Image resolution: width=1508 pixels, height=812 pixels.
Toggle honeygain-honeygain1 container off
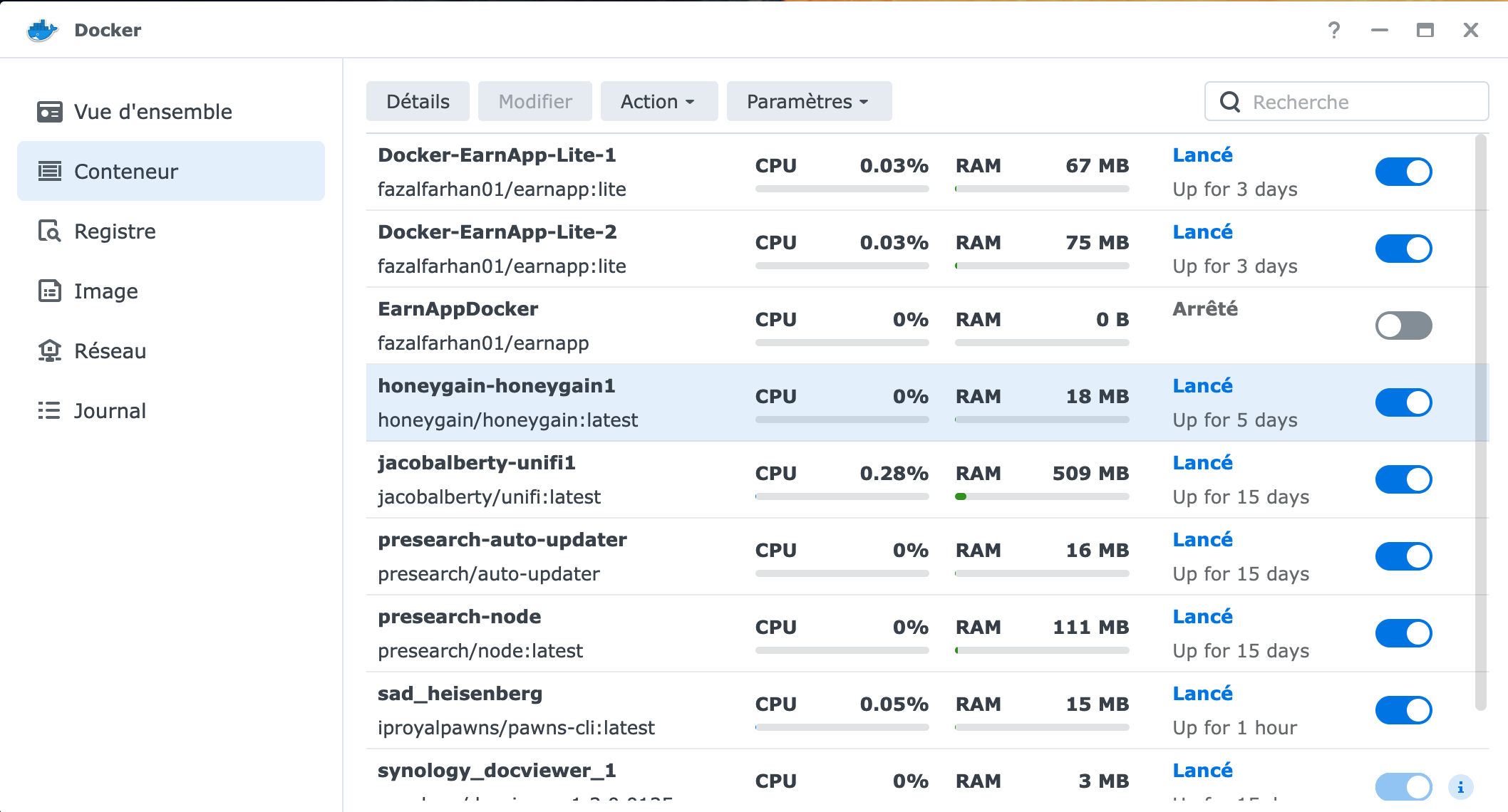coord(1404,402)
